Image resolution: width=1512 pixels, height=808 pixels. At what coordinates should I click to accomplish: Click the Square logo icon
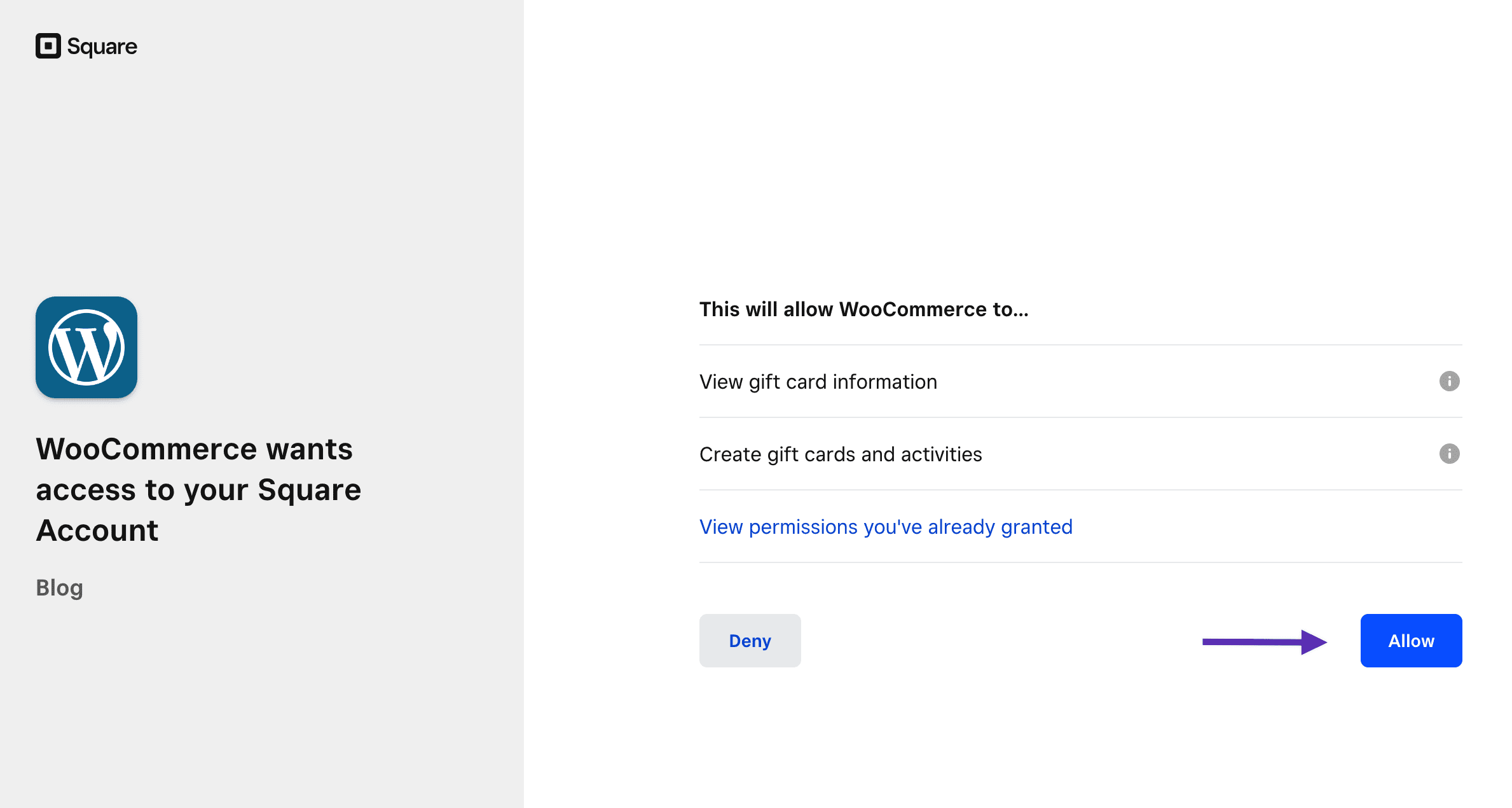point(48,46)
